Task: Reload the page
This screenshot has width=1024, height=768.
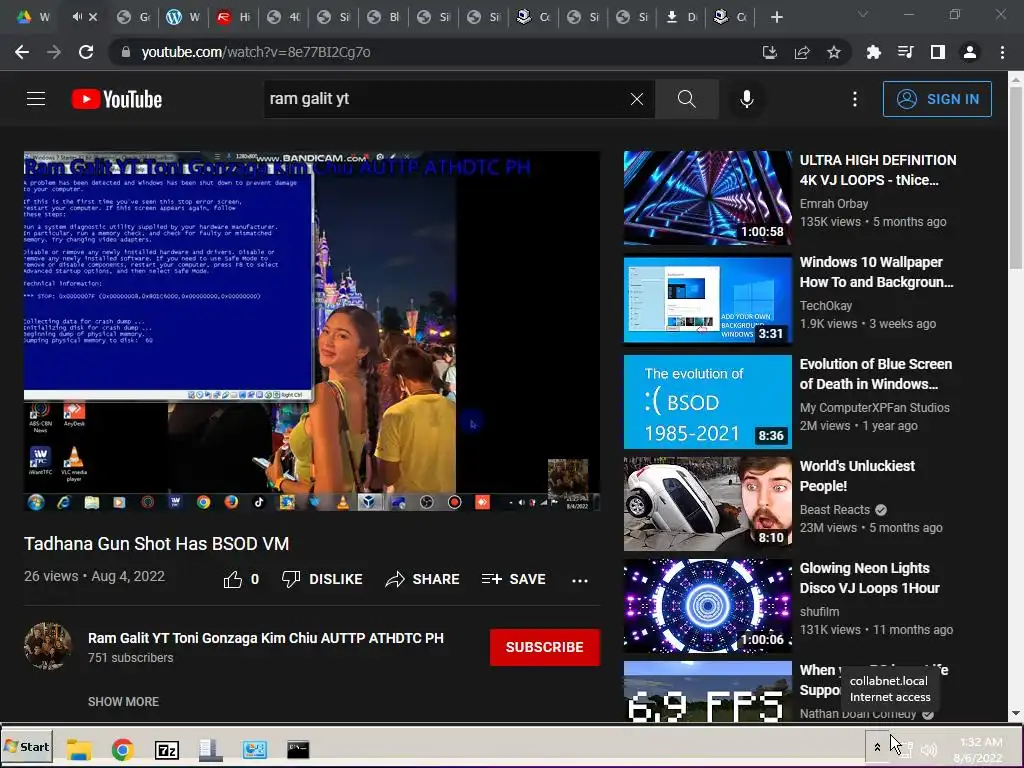Action: click(86, 52)
